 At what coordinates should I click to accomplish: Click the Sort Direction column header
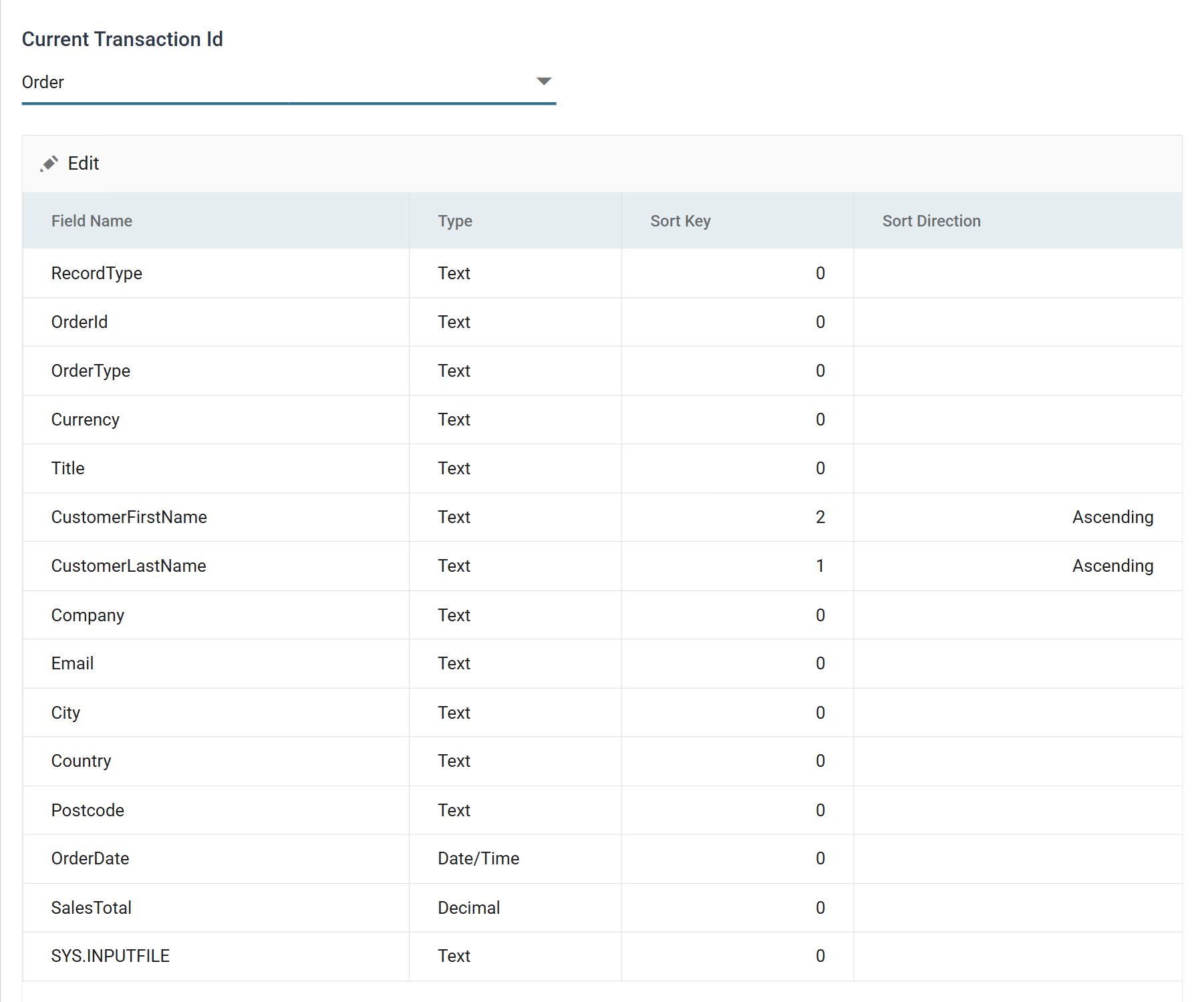(x=931, y=221)
